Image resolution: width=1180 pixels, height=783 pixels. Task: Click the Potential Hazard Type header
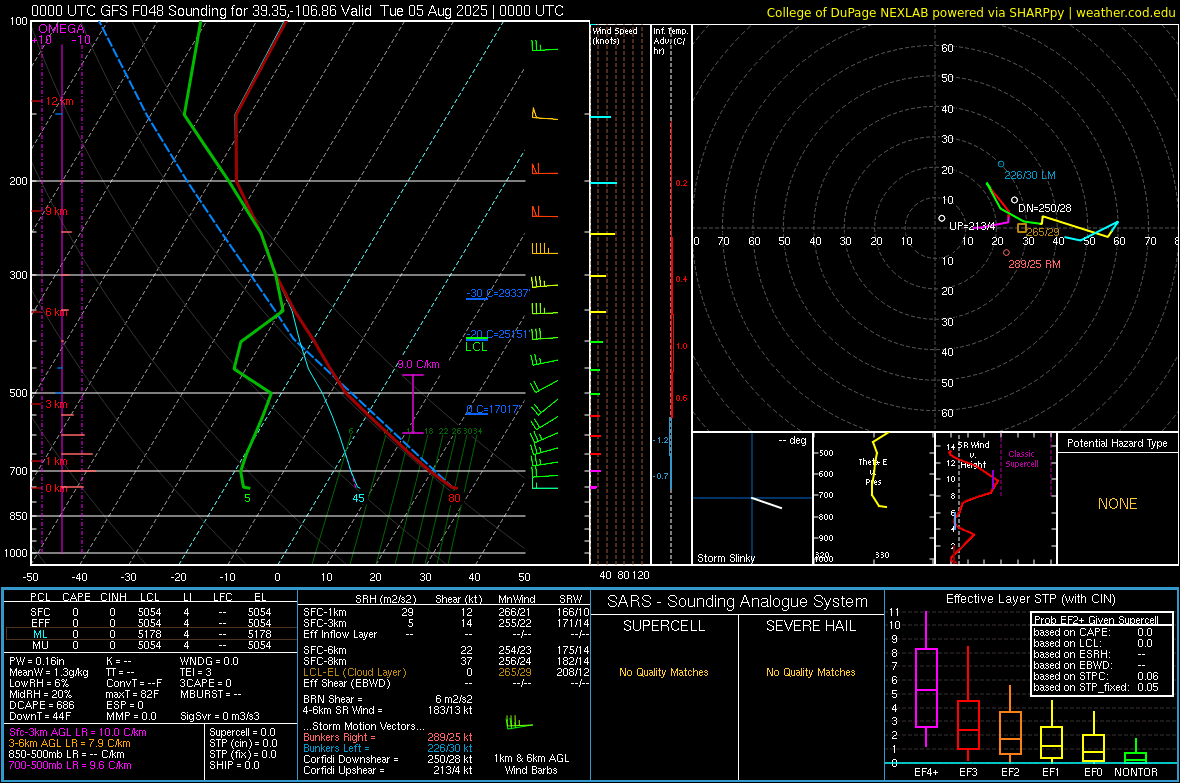[1117, 443]
